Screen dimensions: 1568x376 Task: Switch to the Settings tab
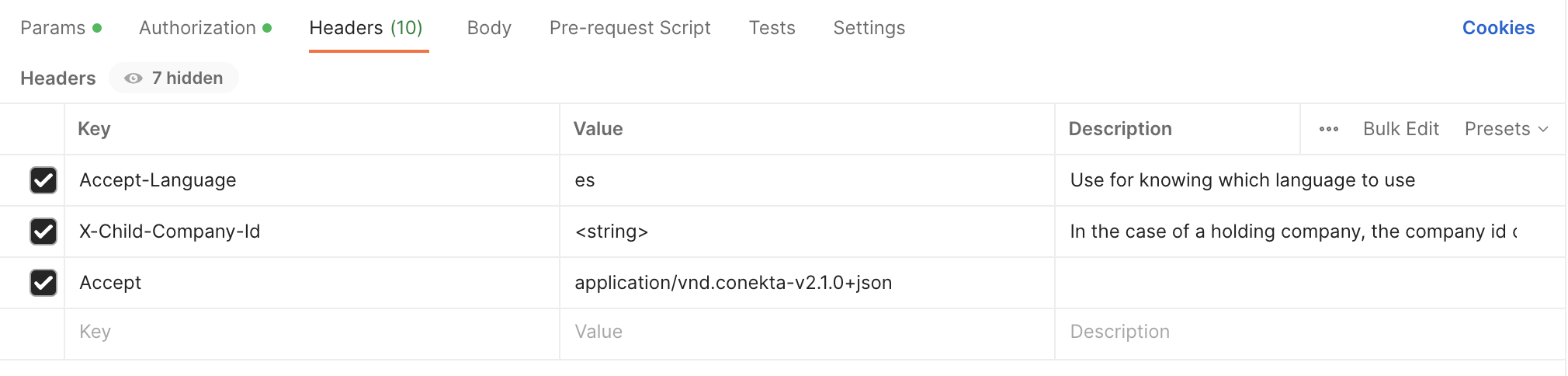click(x=869, y=28)
